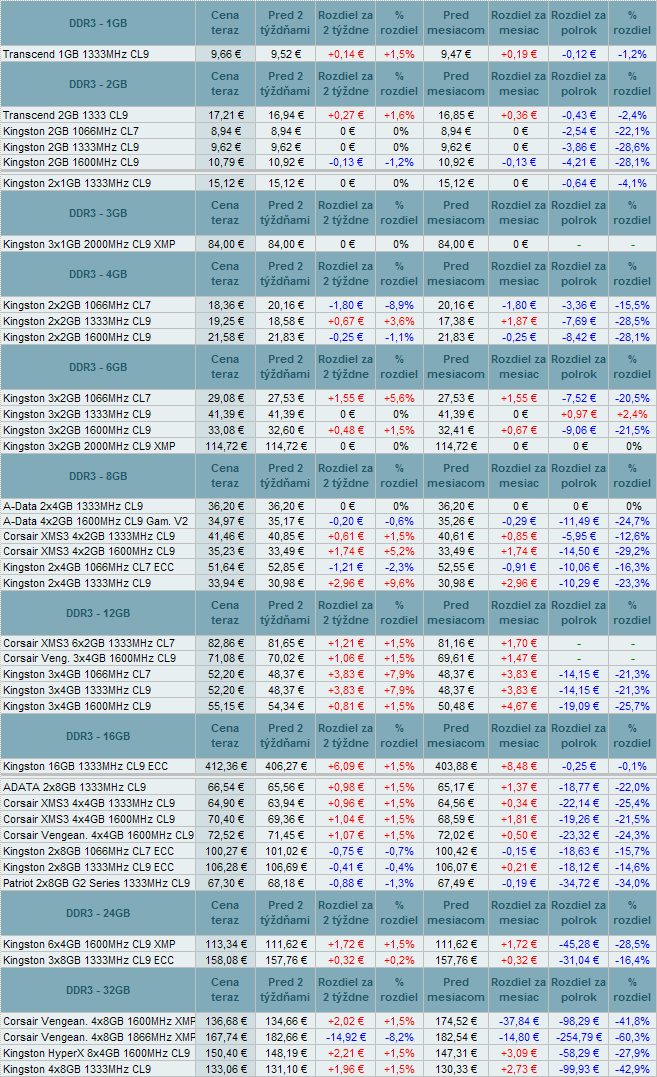
Task: Select the DDR3 - 4GB section header
Action: [98, 275]
